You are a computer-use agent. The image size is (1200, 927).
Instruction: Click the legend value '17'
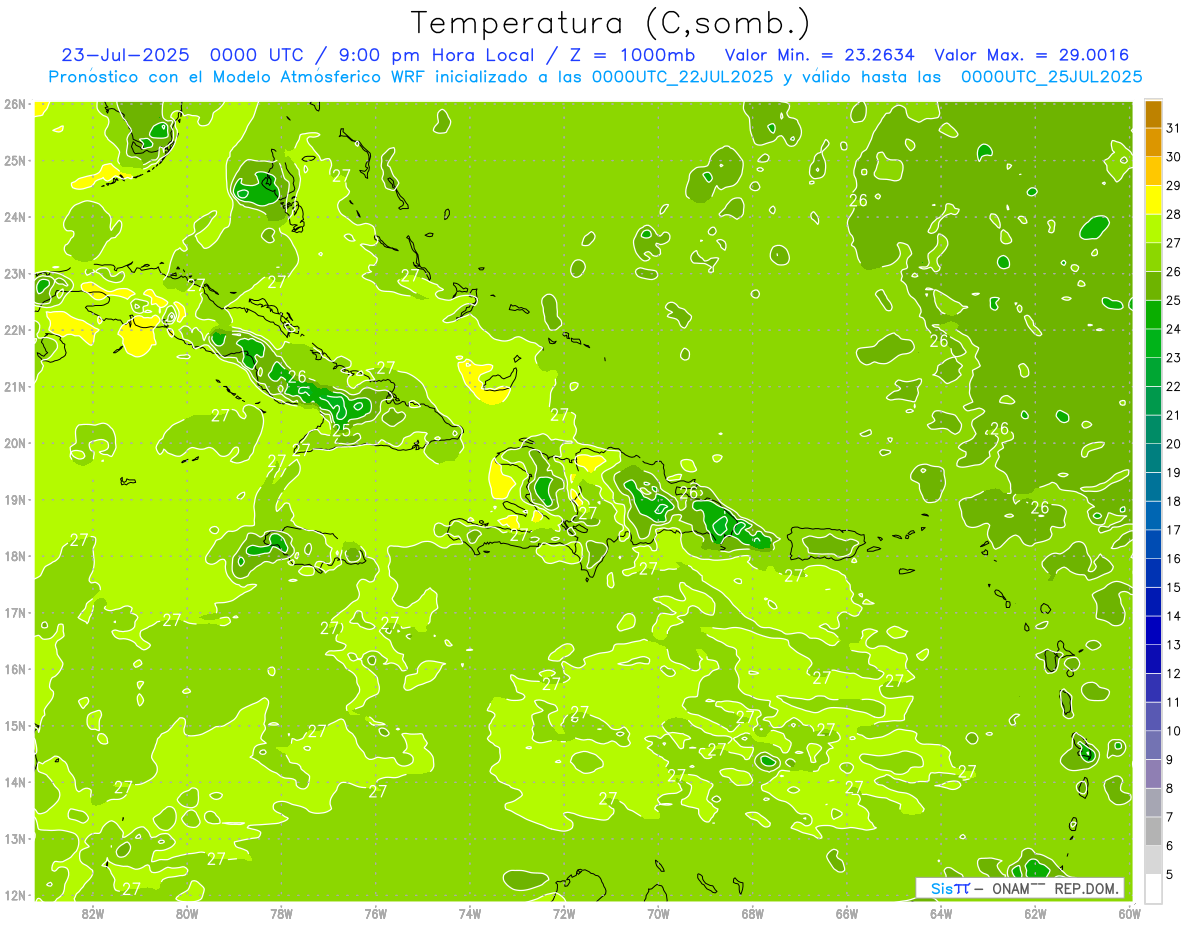point(1174,529)
